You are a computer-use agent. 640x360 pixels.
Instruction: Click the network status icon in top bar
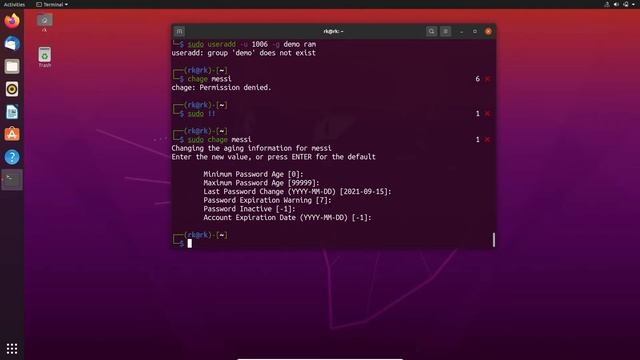tap(607, 4)
